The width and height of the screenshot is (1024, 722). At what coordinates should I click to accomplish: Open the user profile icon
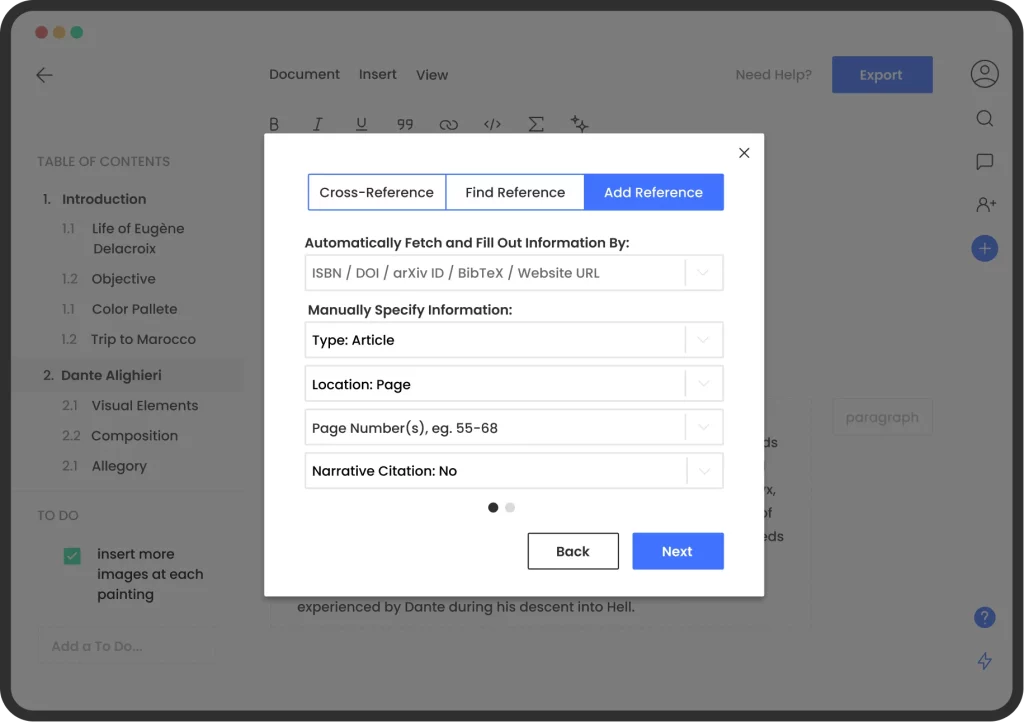pyautogui.click(x=984, y=74)
